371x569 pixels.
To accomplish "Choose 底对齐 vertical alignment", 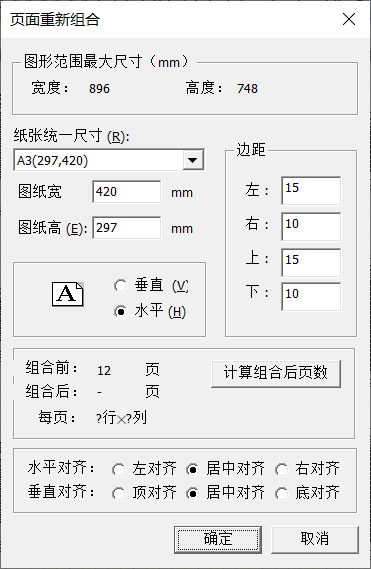I will point(282,494).
